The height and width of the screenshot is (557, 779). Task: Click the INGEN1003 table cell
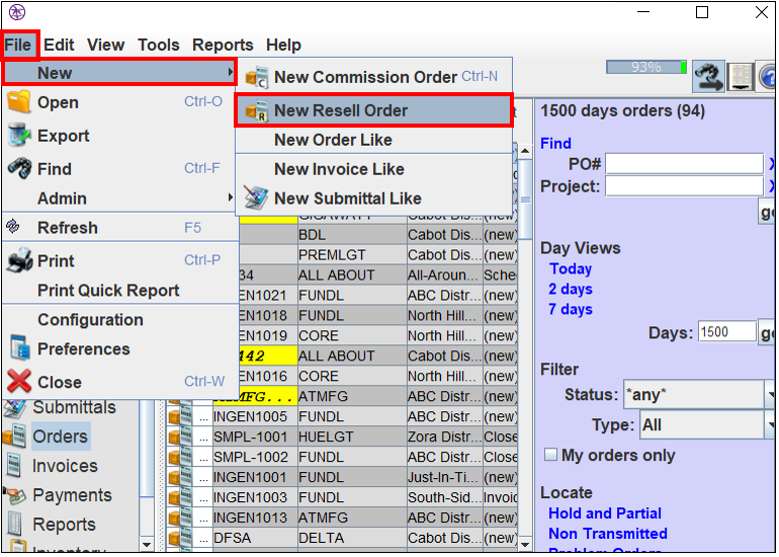coord(255,497)
